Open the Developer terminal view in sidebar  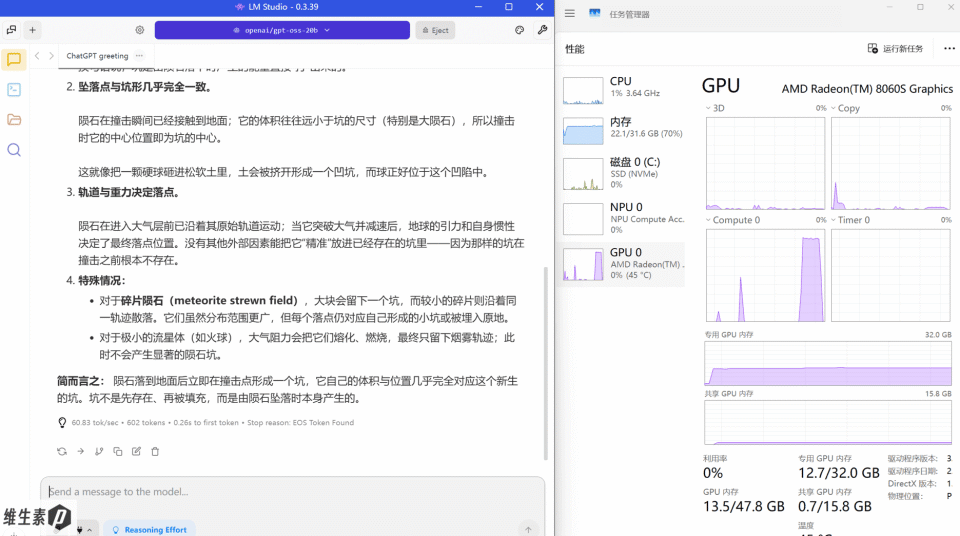point(14,89)
